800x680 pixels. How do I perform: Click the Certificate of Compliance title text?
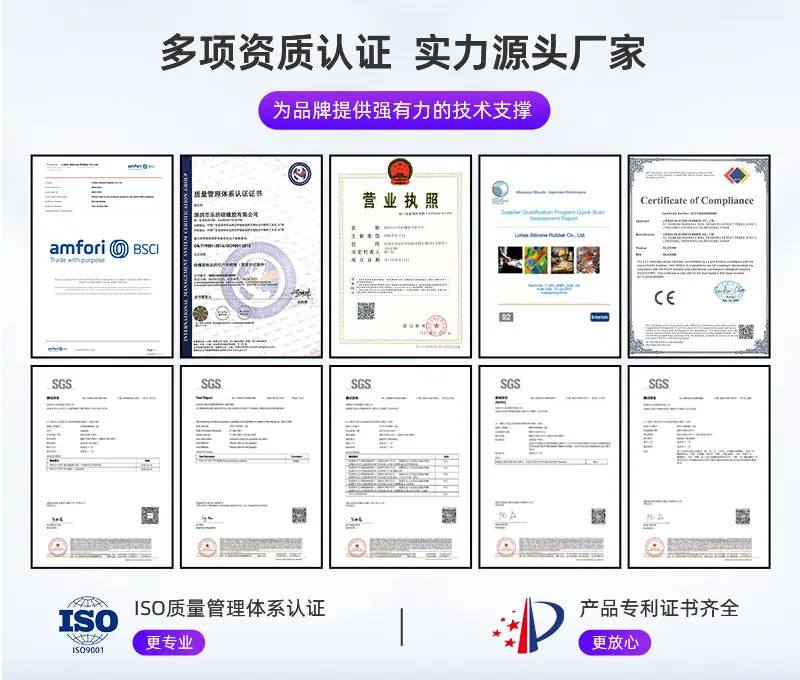[x=697, y=200]
